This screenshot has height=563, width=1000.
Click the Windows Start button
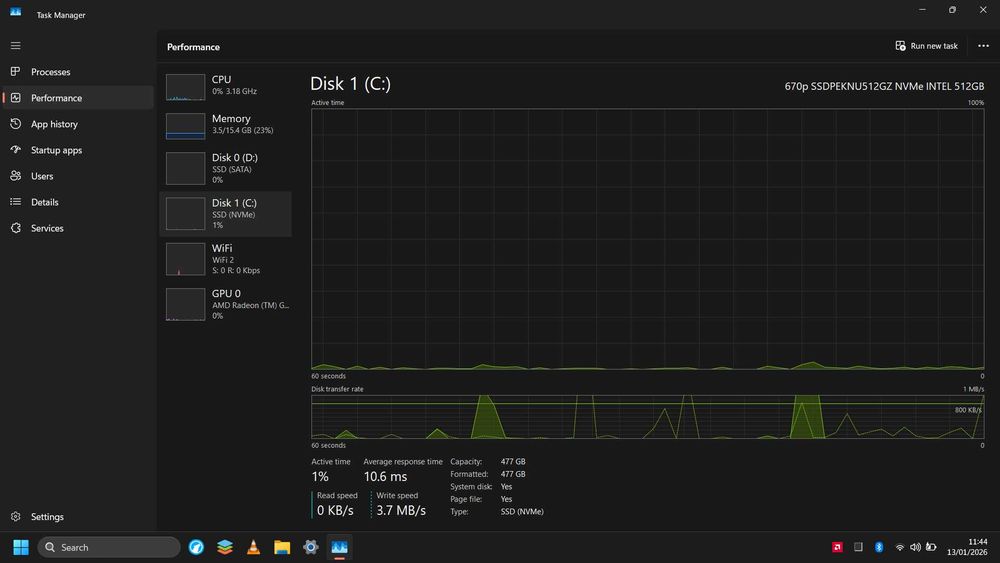[x=21, y=547]
